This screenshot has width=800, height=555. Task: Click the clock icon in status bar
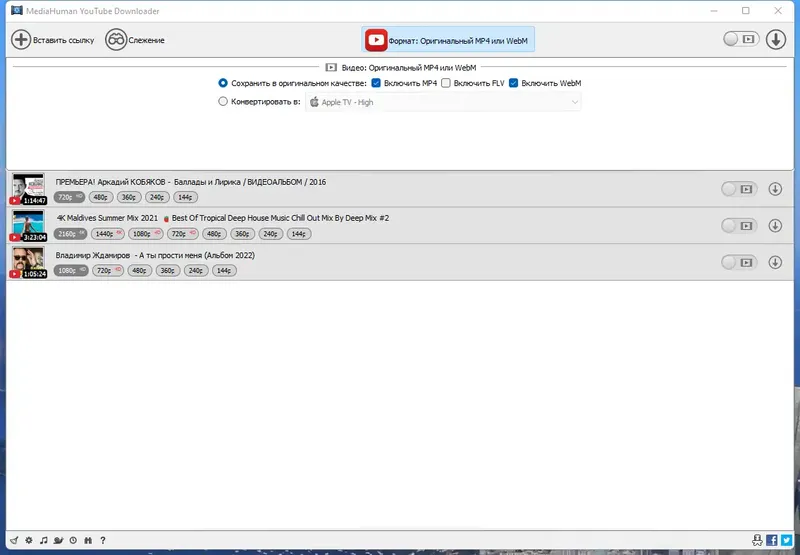point(73,540)
